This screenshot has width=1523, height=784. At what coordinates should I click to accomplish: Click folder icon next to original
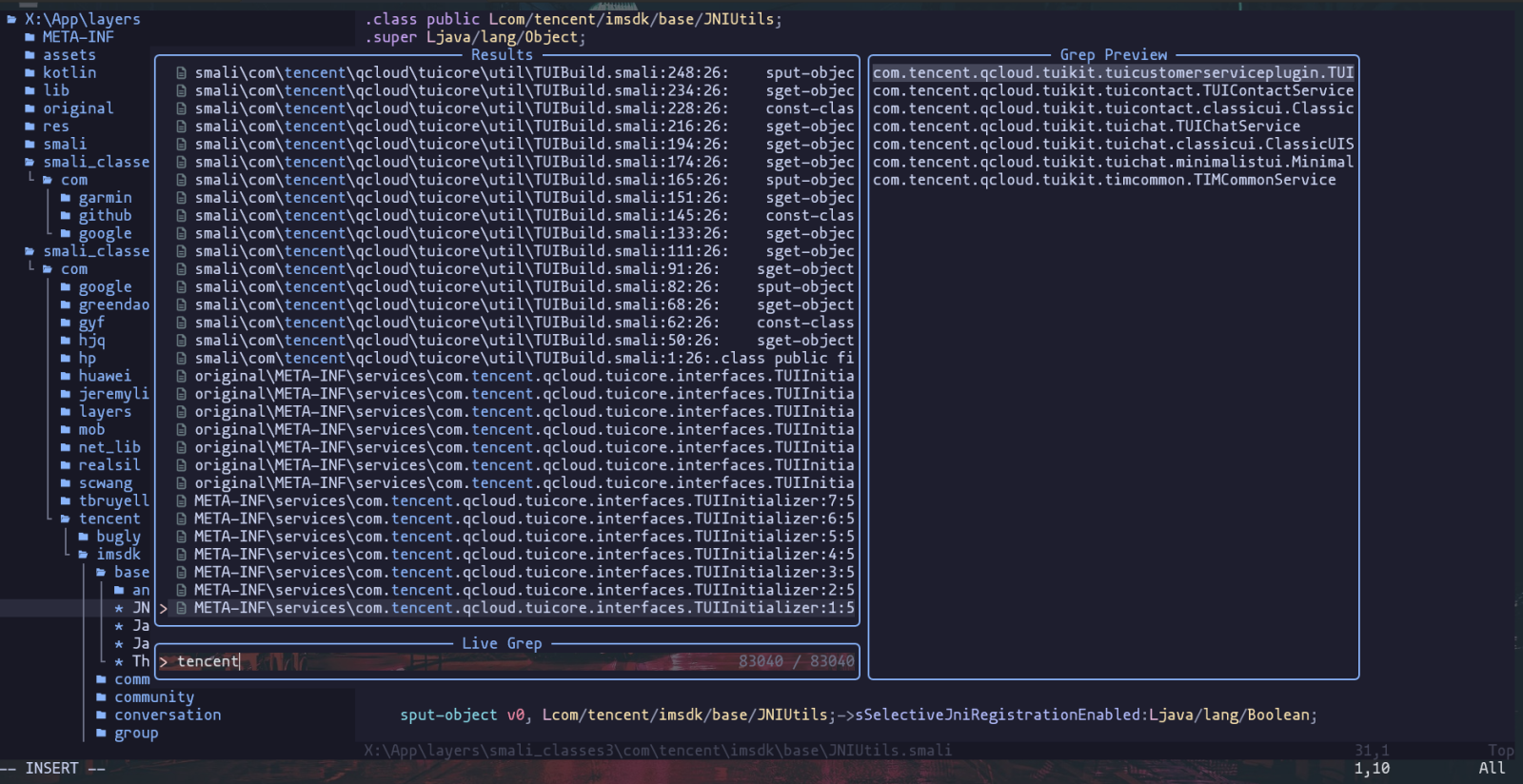(x=30, y=108)
